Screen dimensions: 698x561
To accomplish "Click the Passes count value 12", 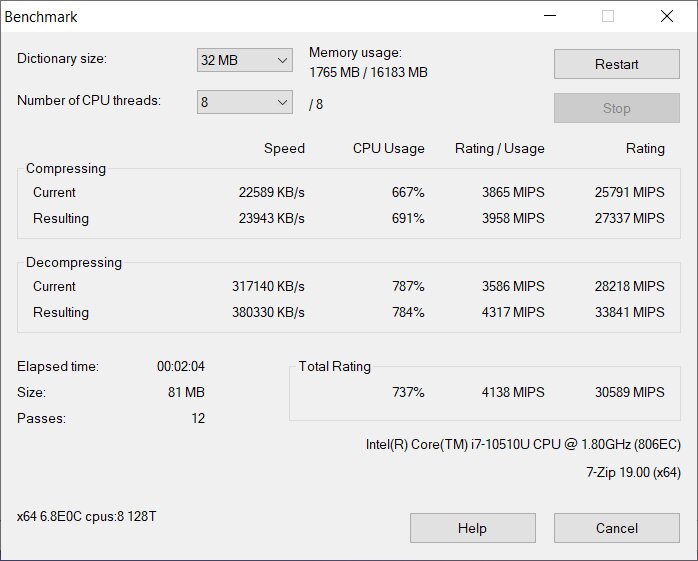I will tap(198, 419).
